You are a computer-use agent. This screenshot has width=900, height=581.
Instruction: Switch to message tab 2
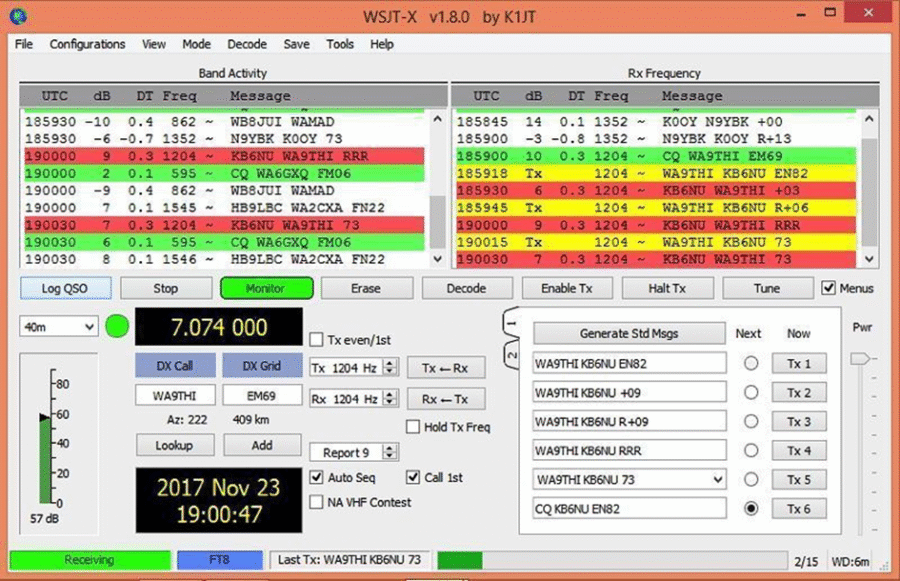click(x=512, y=353)
